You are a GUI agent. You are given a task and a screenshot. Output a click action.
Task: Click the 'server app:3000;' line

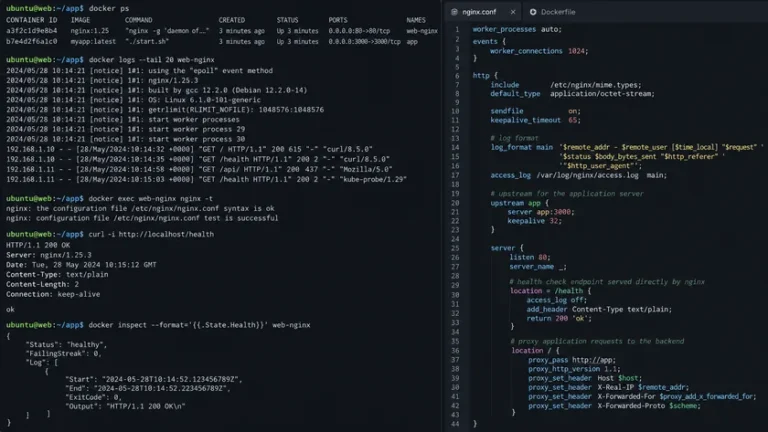(x=541, y=212)
